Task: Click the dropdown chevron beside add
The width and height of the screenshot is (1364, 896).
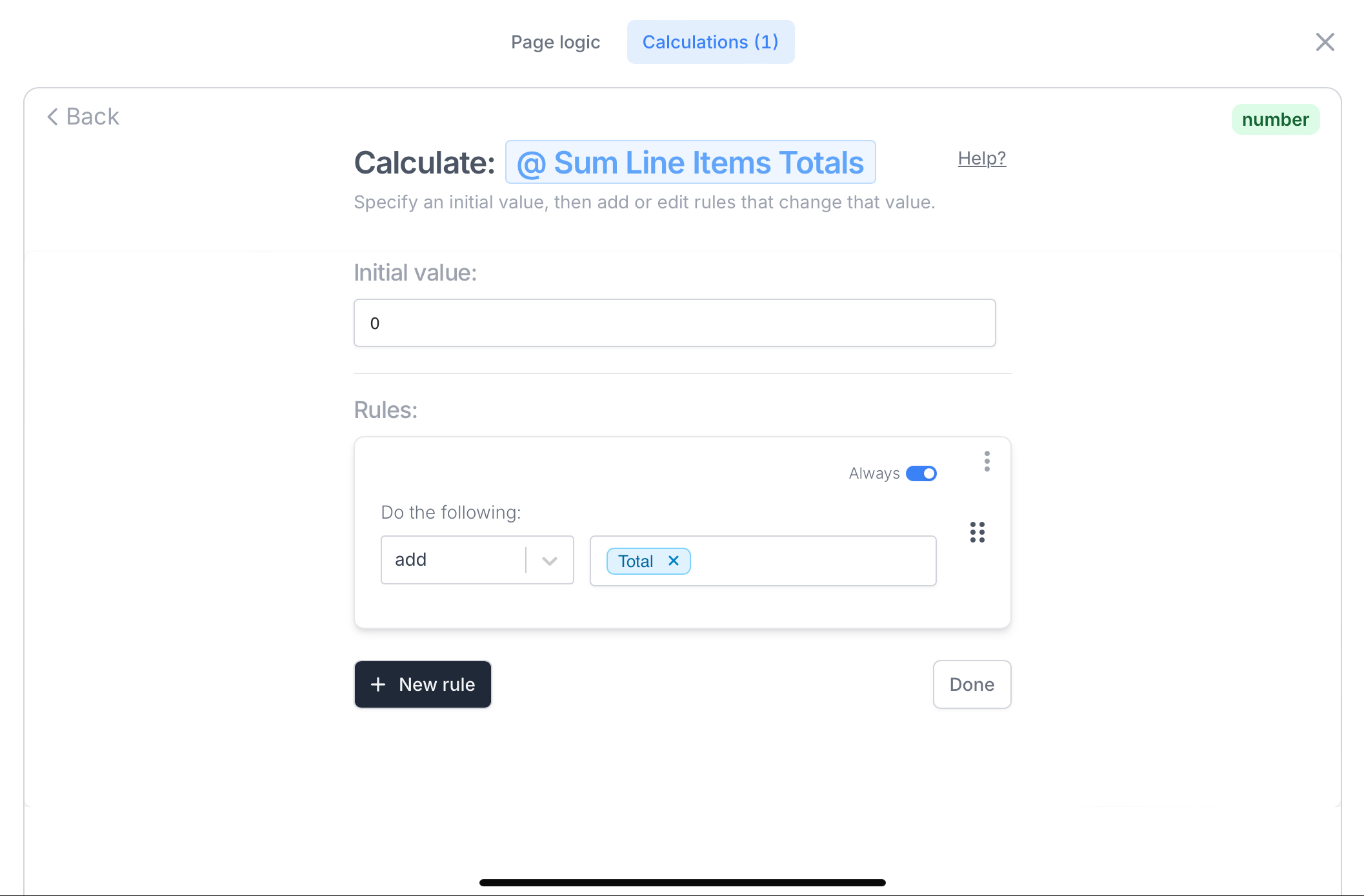Action: pyautogui.click(x=550, y=561)
